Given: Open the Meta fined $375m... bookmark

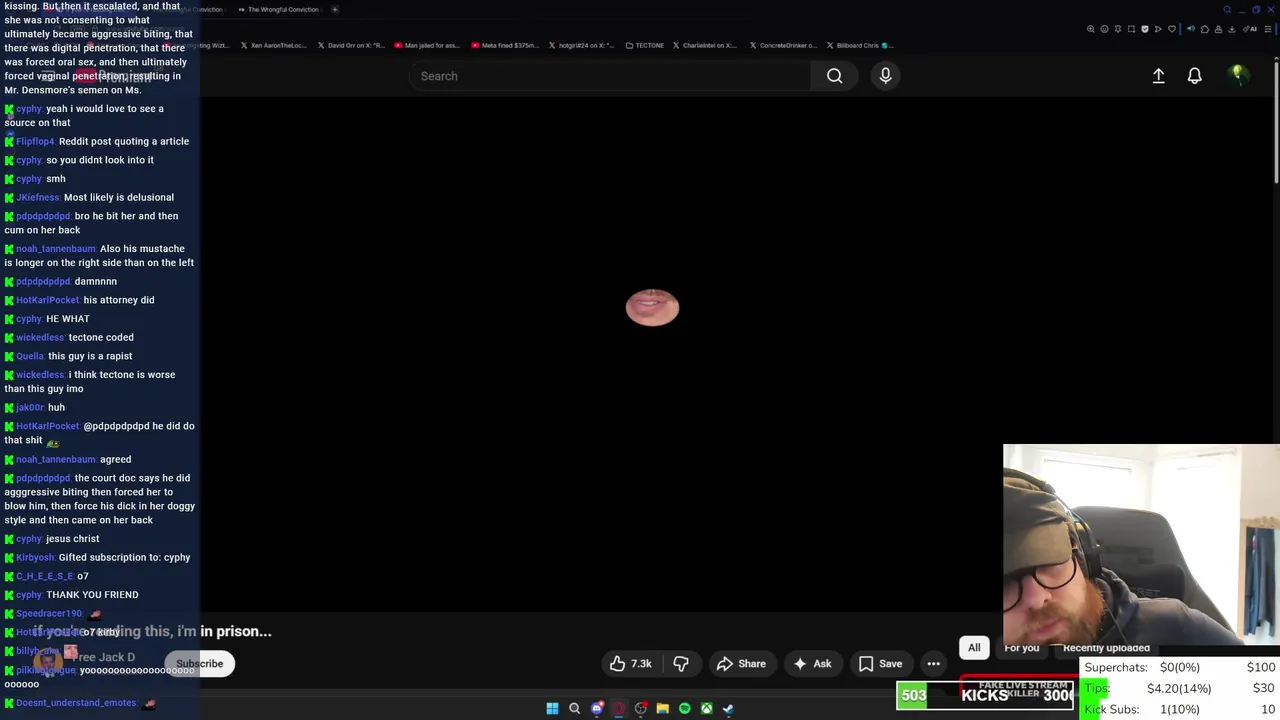Looking at the screenshot, I should pos(504,45).
